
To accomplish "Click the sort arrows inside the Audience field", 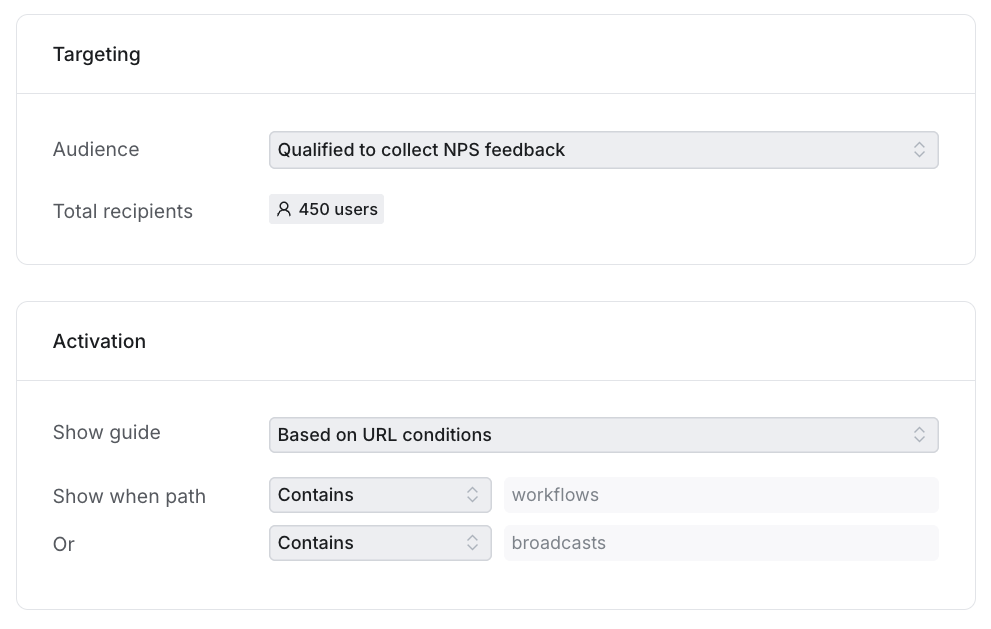I will coord(921,149).
